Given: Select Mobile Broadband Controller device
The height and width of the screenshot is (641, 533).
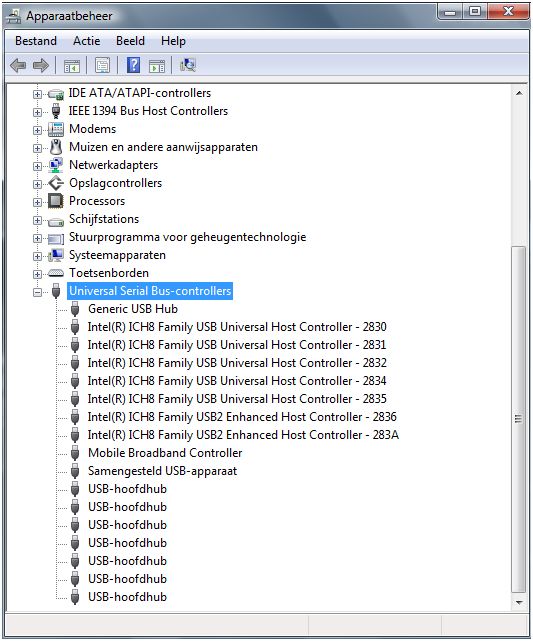Looking at the screenshot, I should click(x=165, y=453).
